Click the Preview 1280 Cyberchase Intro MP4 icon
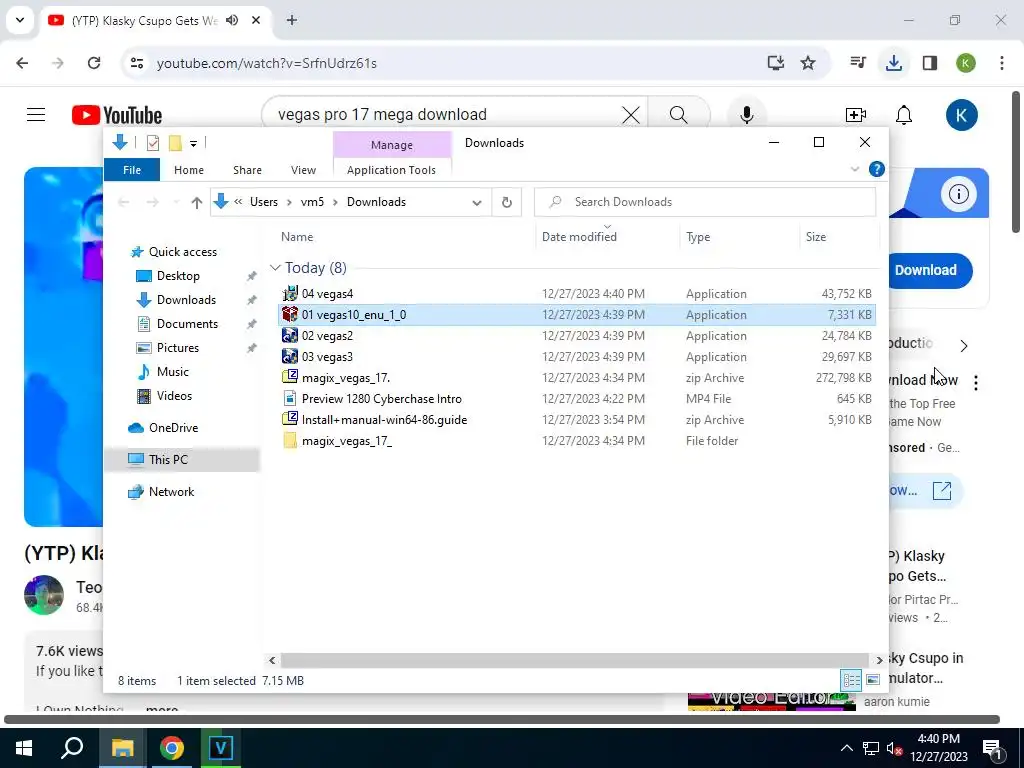The width and height of the screenshot is (1024, 768). point(290,398)
